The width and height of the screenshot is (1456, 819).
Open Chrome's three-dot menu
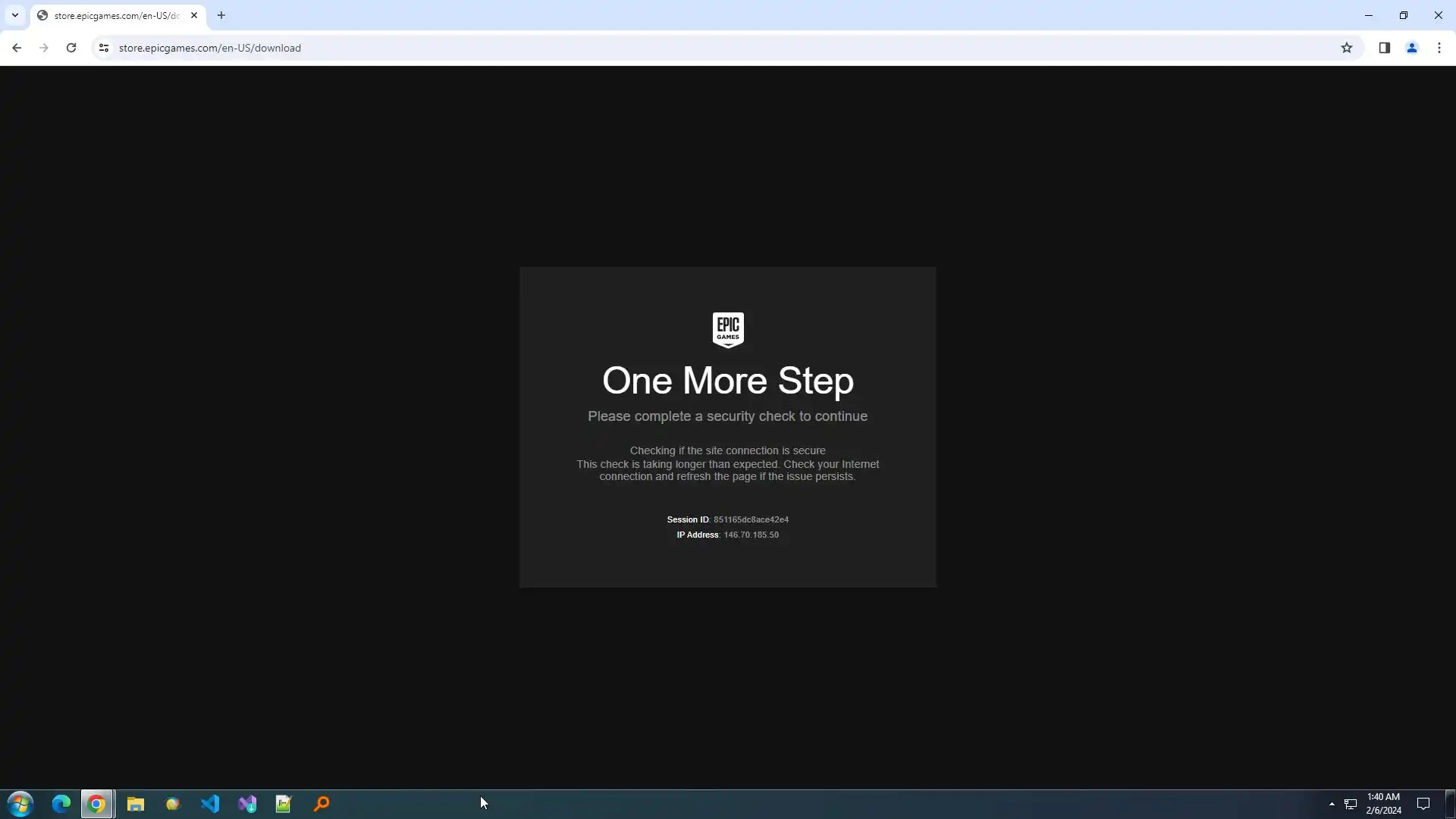tap(1439, 48)
